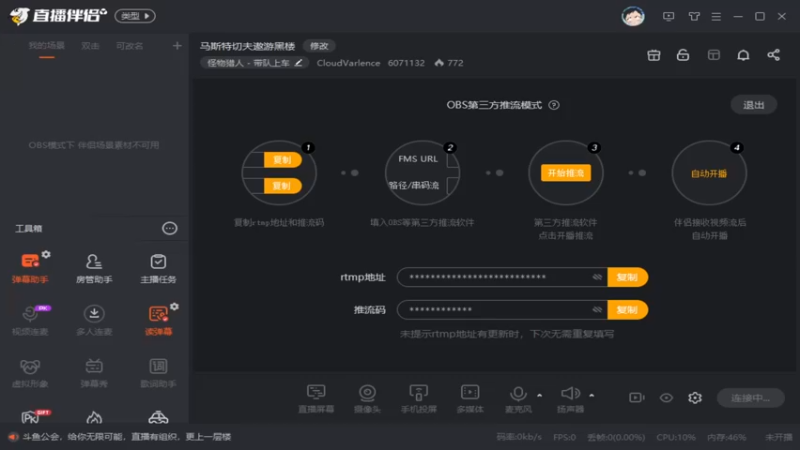Switch to 双击 scene tab

click(x=90, y=46)
